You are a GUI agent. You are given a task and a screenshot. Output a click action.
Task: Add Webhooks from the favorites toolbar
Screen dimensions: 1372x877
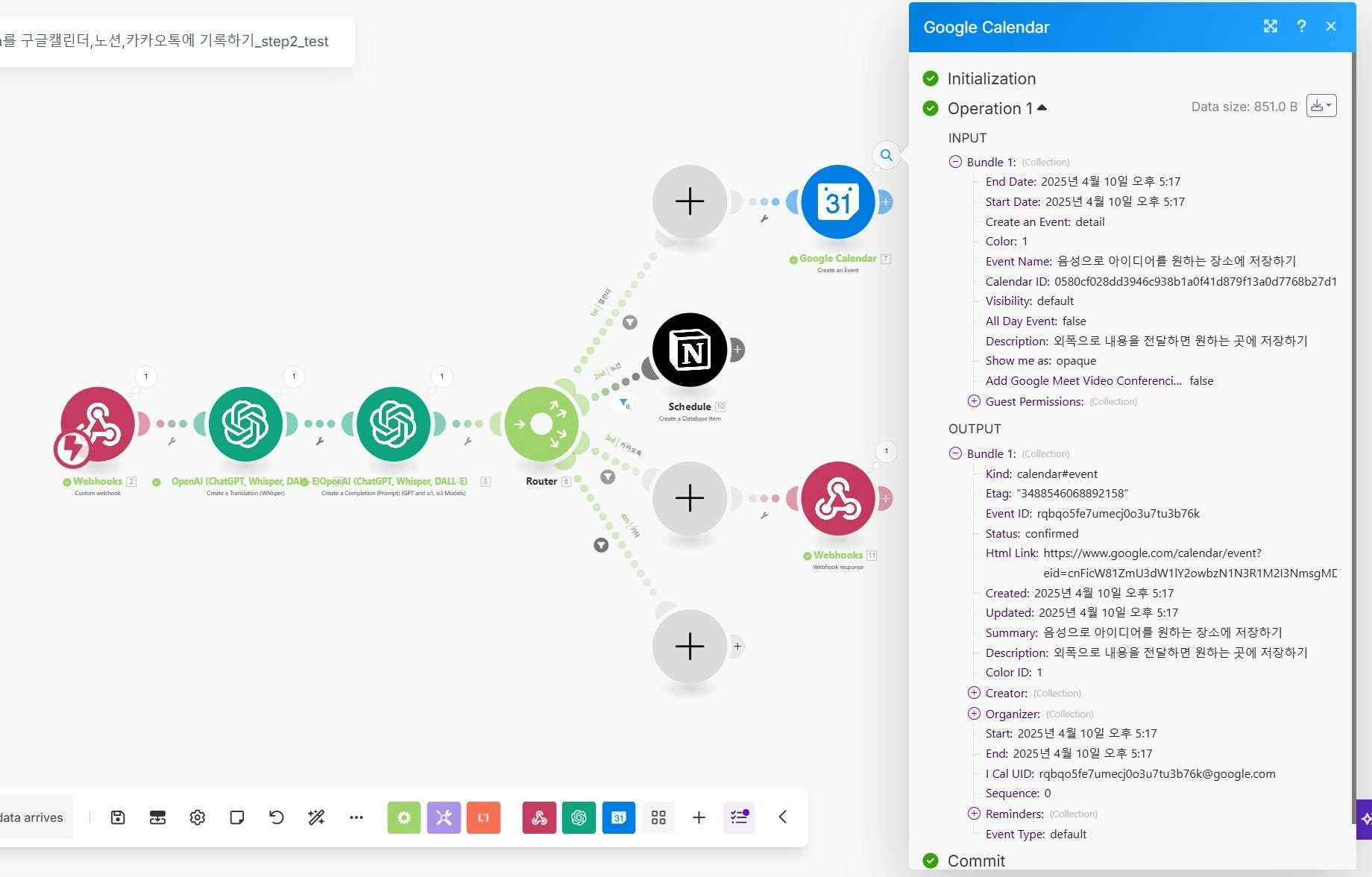tap(539, 817)
